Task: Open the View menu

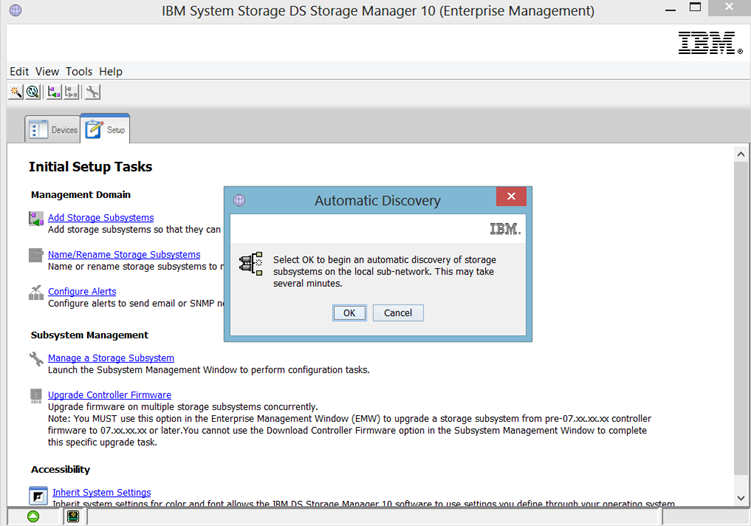Action: pos(47,71)
